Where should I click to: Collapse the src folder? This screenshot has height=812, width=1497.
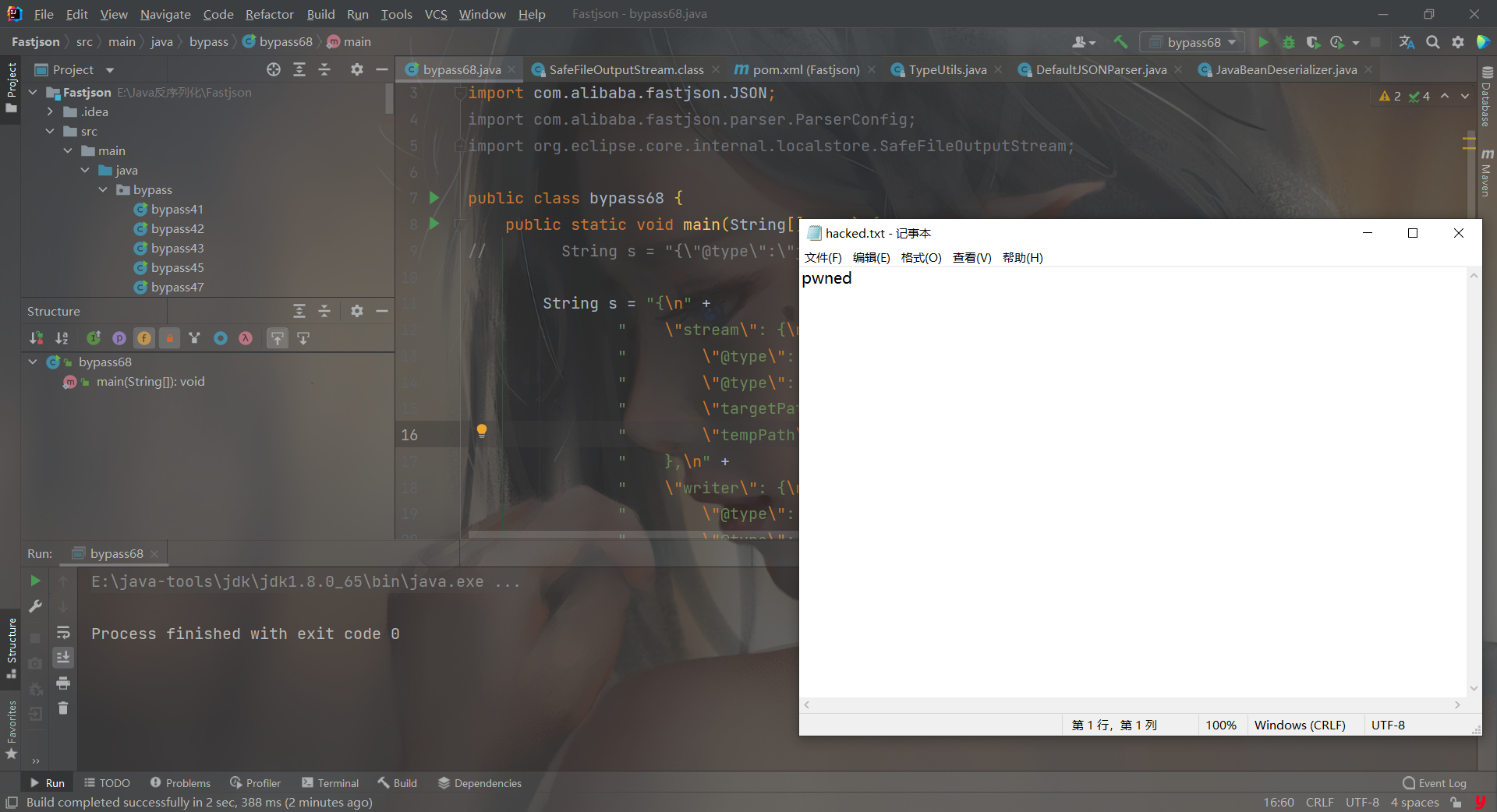pyautogui.click(x=50, y=131)
